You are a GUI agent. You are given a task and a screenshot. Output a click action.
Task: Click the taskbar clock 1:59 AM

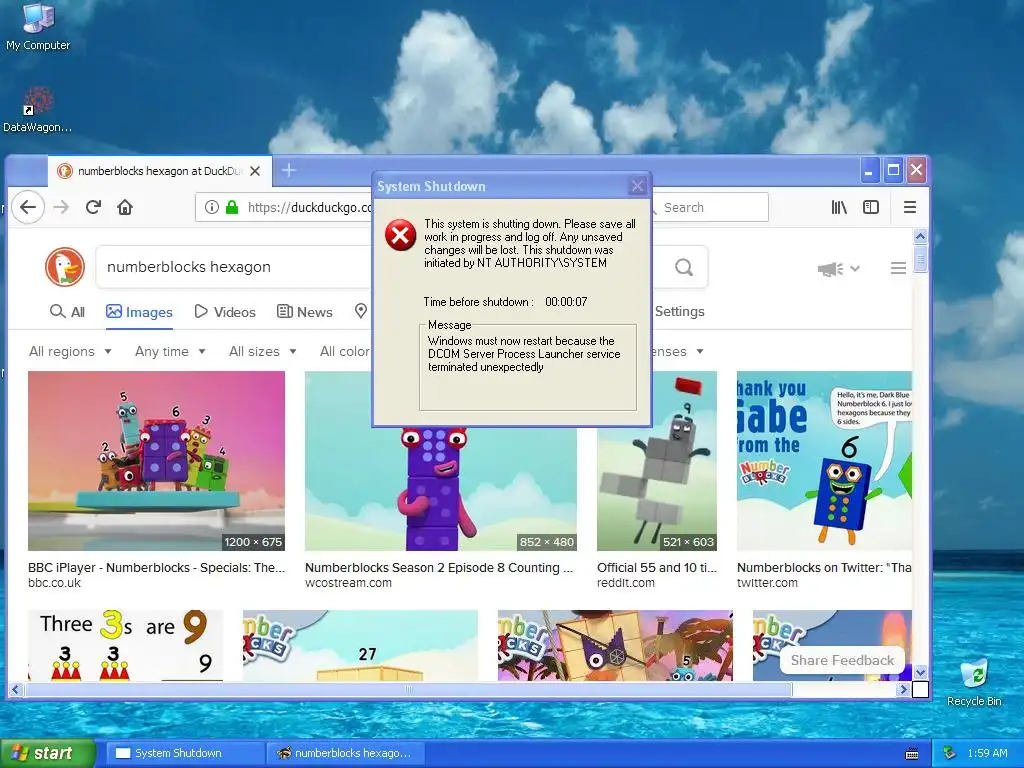coord(987,753)
